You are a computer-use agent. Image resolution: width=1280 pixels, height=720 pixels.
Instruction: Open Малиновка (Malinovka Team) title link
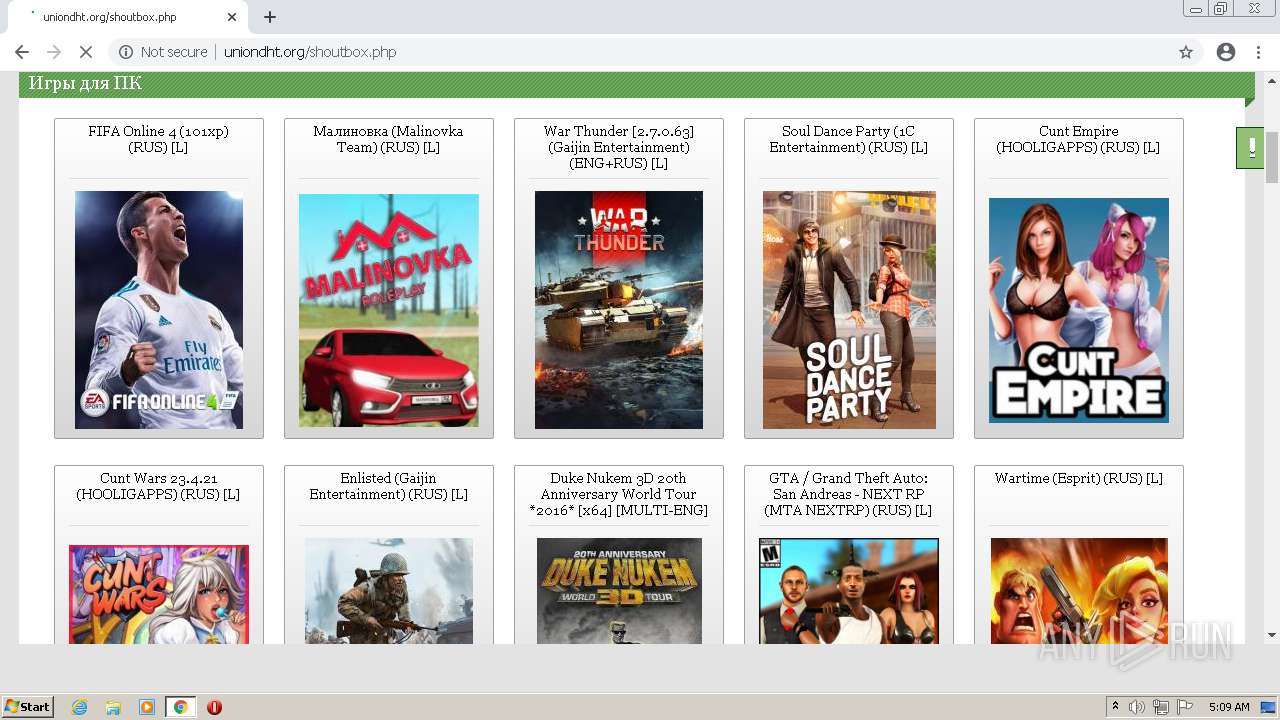point(388,139)
